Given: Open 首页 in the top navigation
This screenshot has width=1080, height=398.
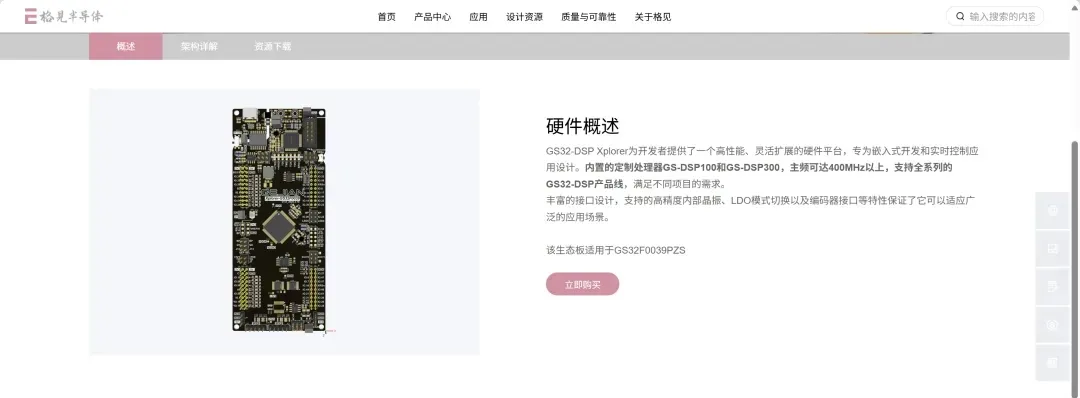Looking at the screenshot, I should tap(386, 17).
